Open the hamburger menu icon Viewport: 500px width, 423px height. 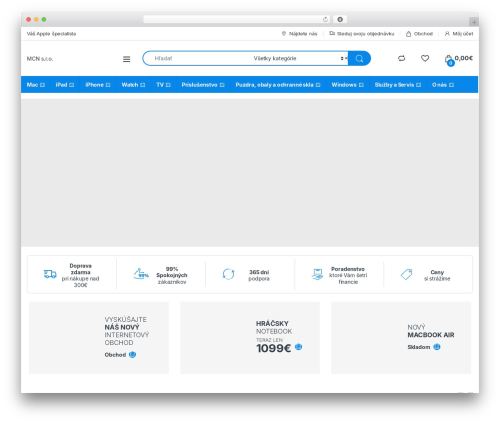(126, 59)
